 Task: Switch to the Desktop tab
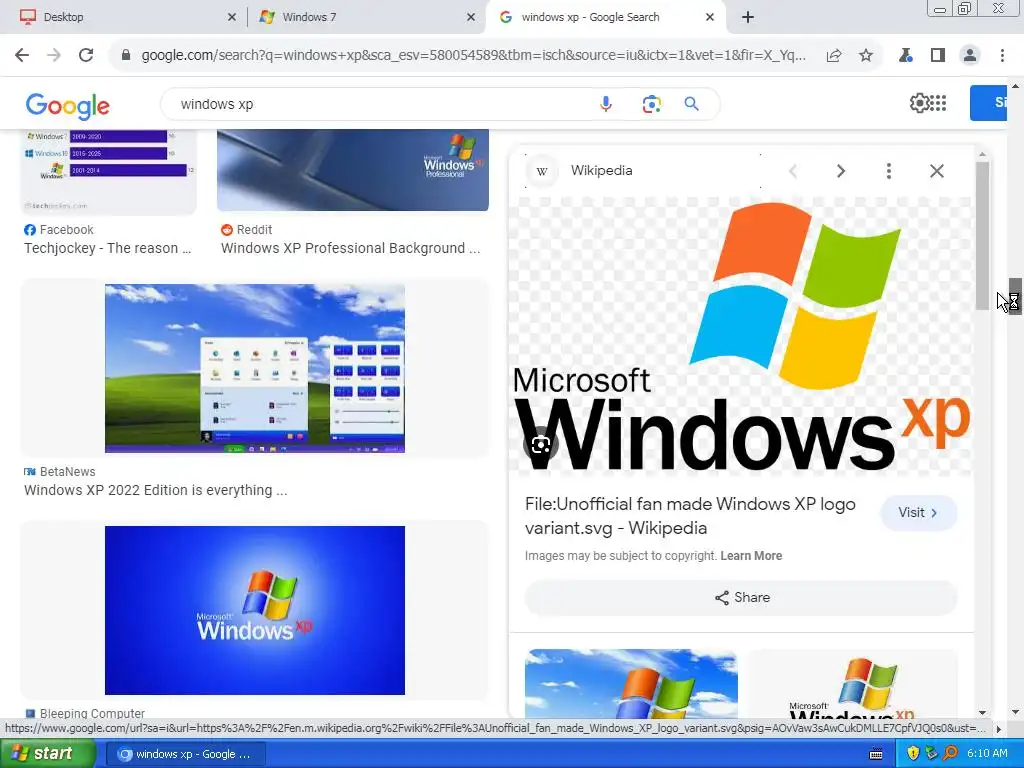[122, 17]
